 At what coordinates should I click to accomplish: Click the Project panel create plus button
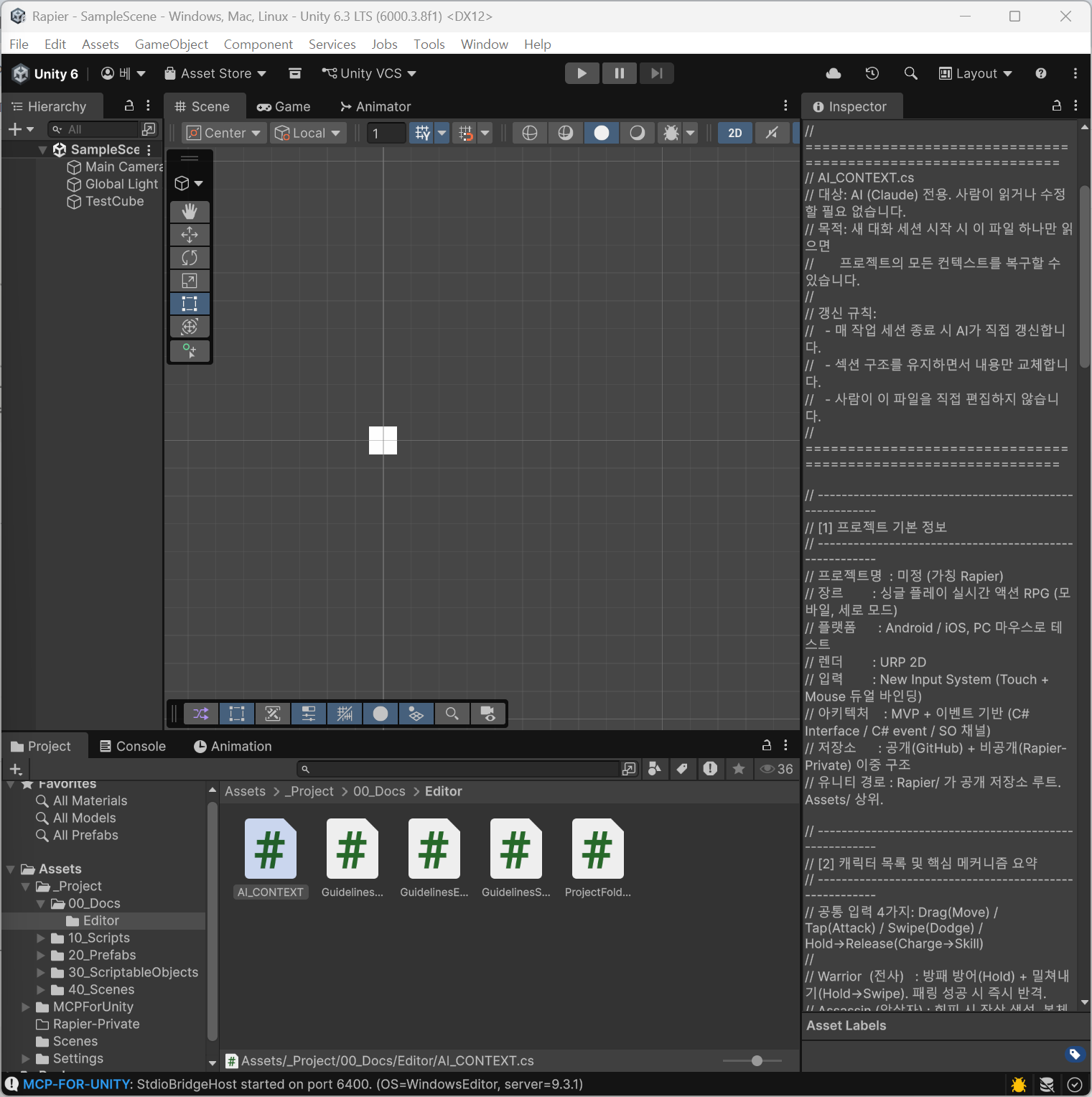16,769
